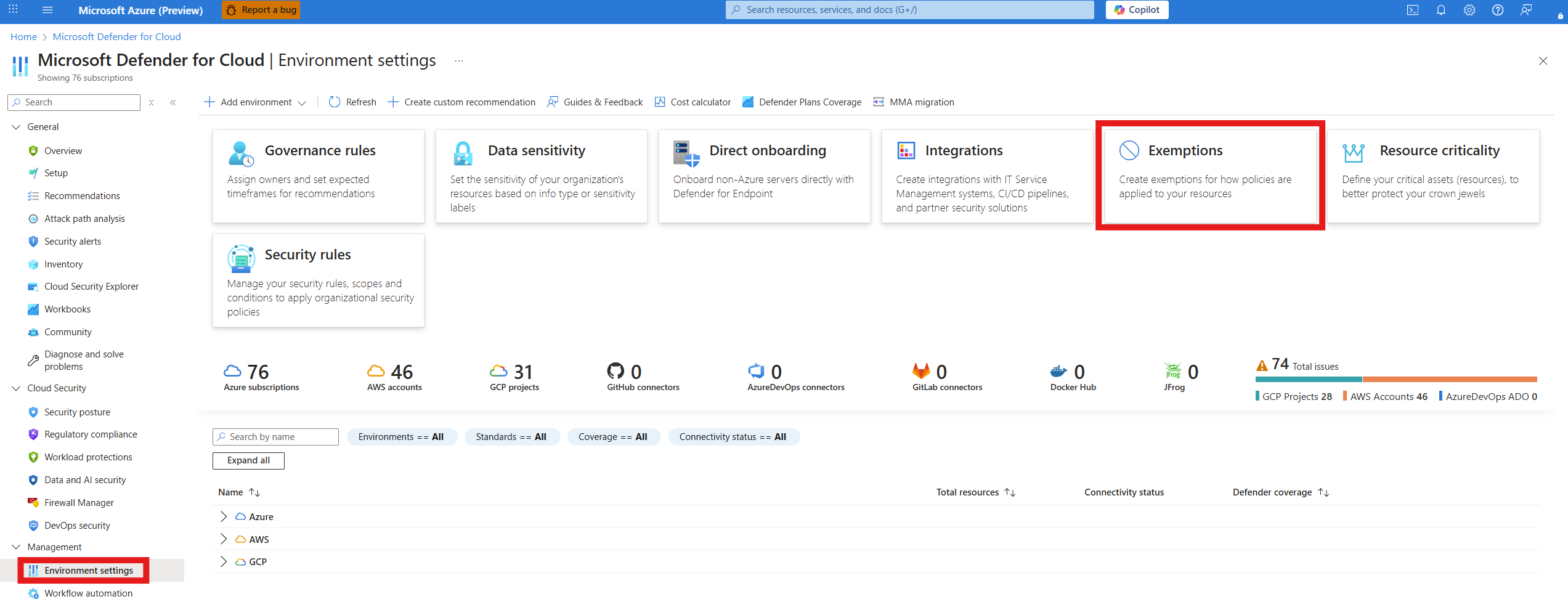Open Regulatory compliance in the sidebar

coord(91,434)
